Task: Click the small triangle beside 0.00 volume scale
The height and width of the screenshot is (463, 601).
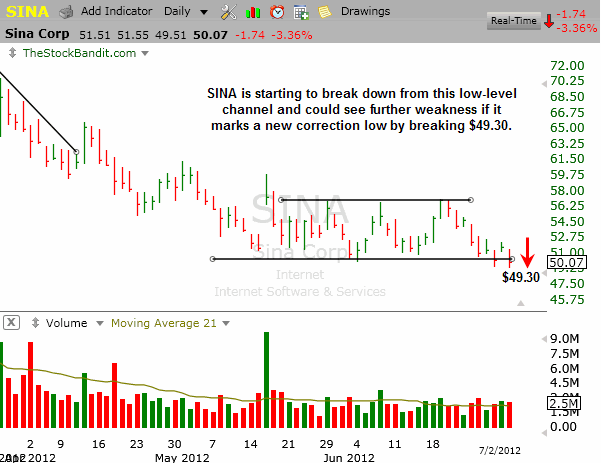Action: (x=544, y=433)
